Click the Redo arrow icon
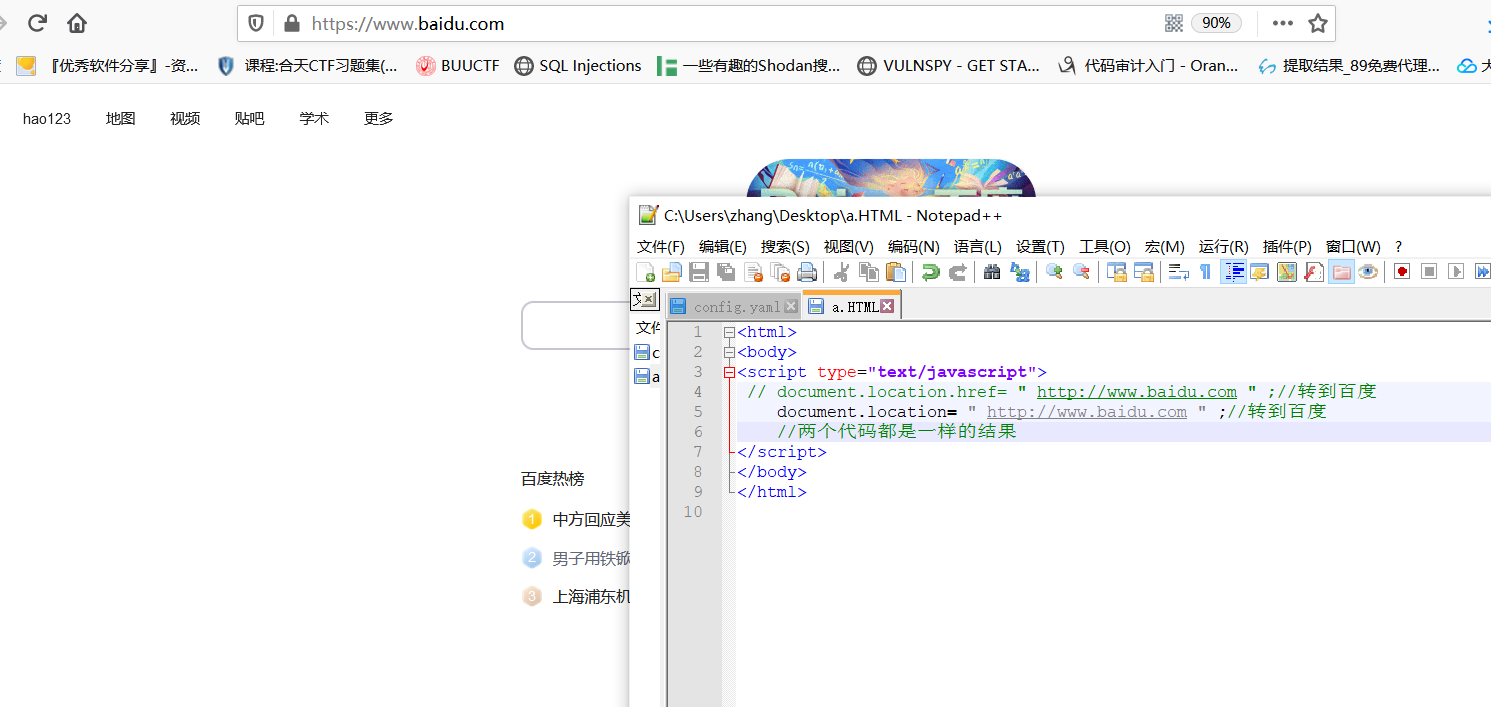The image size is (1491, 707). tap(958, 272)
